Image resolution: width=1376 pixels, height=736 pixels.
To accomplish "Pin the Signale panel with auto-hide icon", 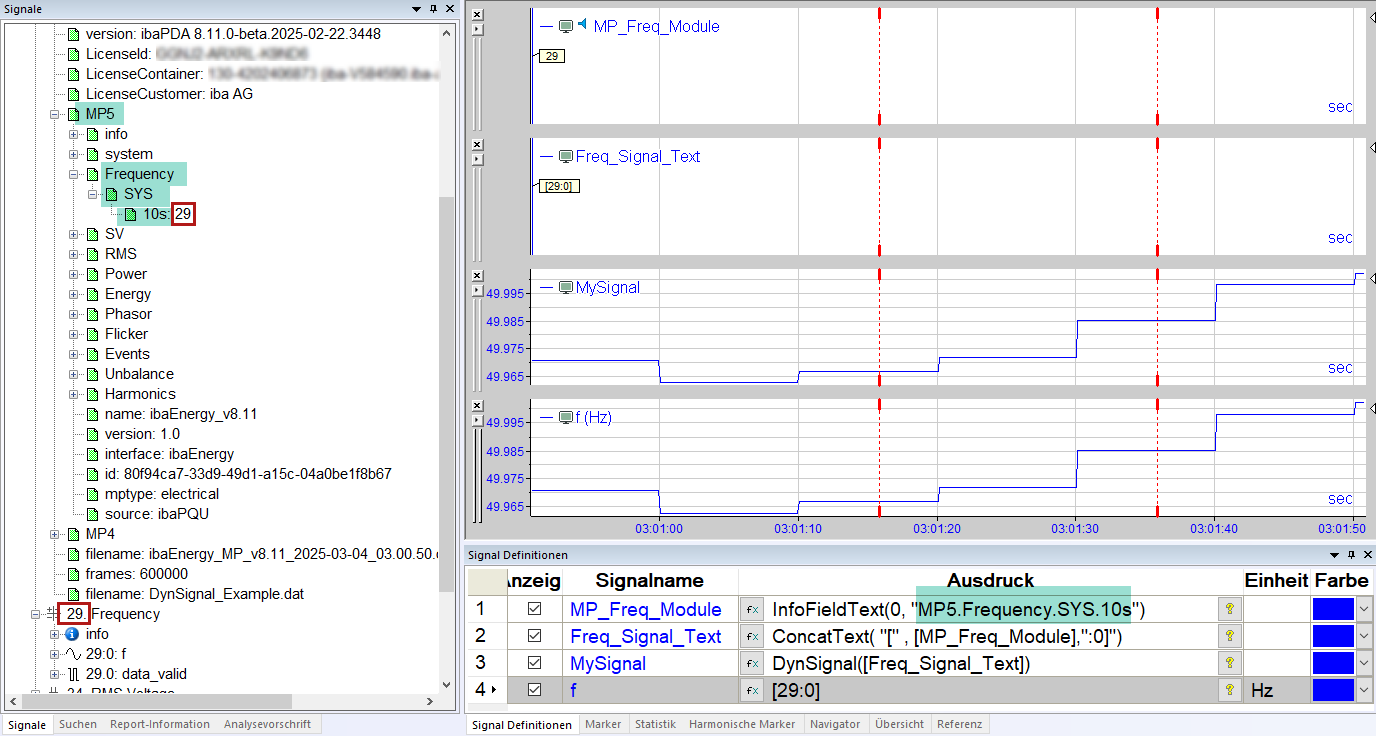I will (433, 8).
